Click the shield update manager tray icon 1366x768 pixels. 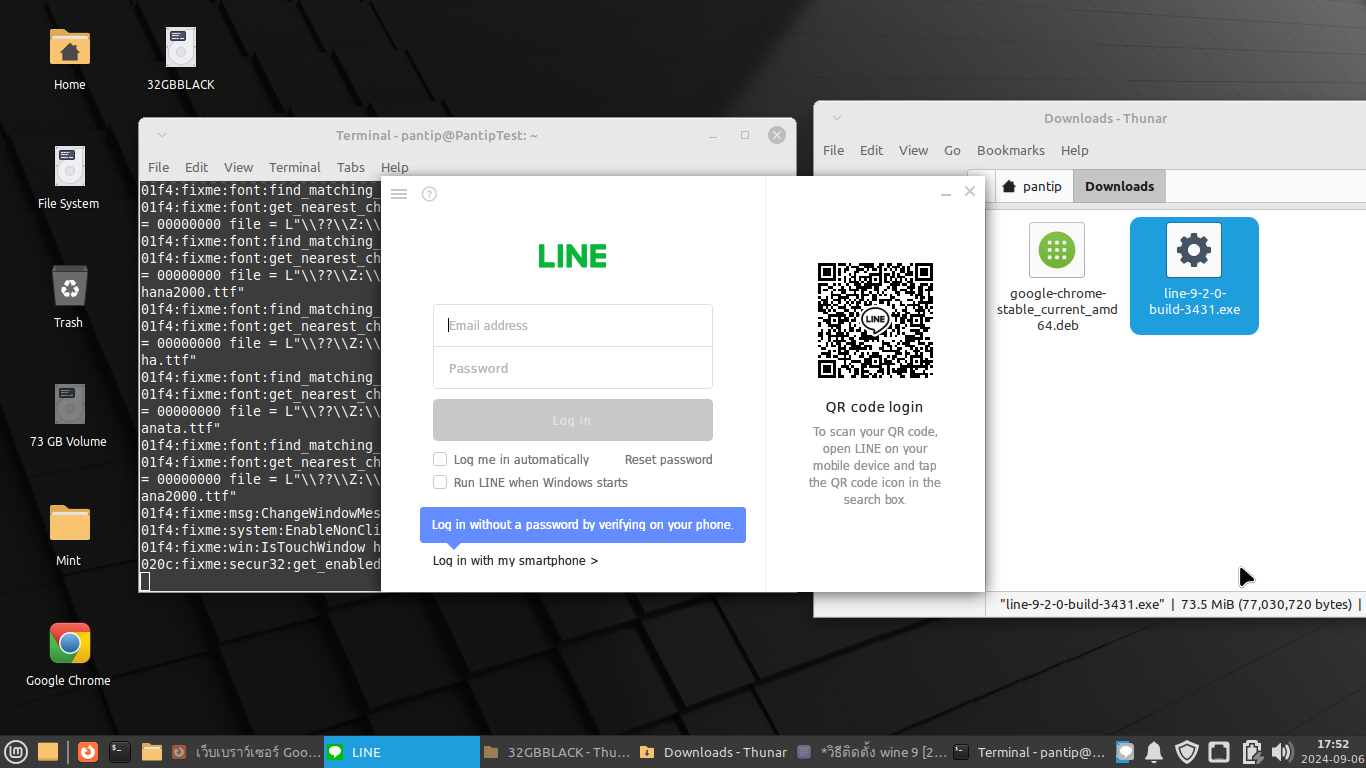pyautogui.click(x=1186, y=752)
